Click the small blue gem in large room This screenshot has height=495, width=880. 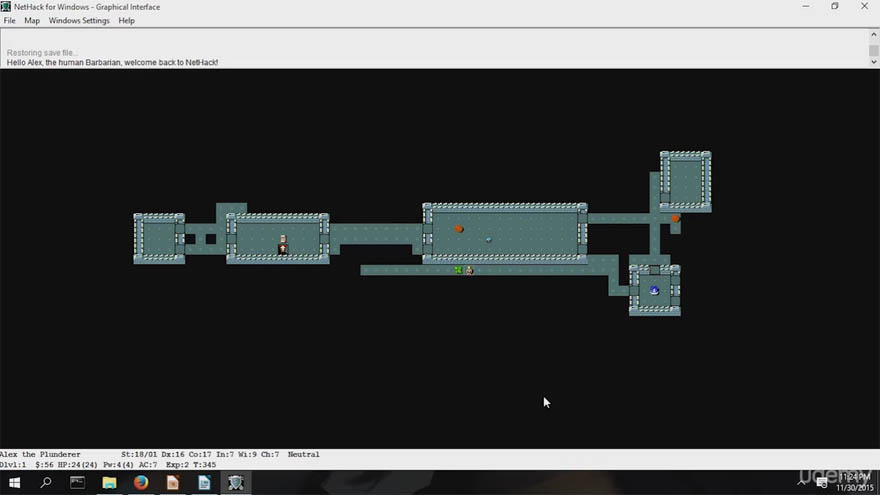click(489, 240)
